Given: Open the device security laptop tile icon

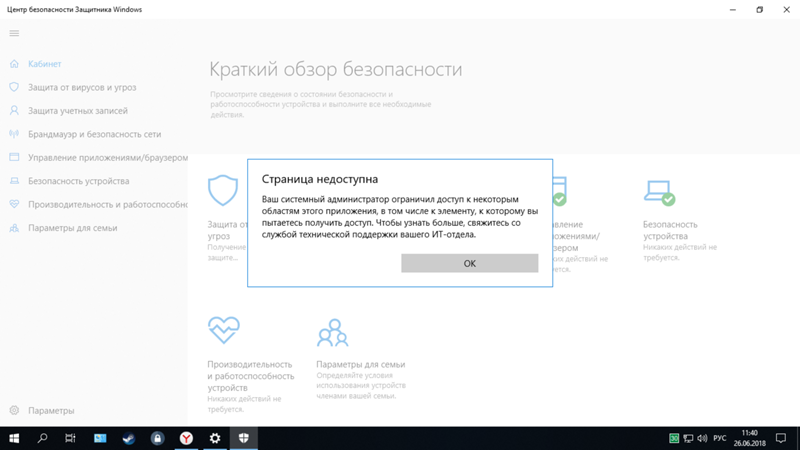Looking at the screenshot, I should coord(659,193).
